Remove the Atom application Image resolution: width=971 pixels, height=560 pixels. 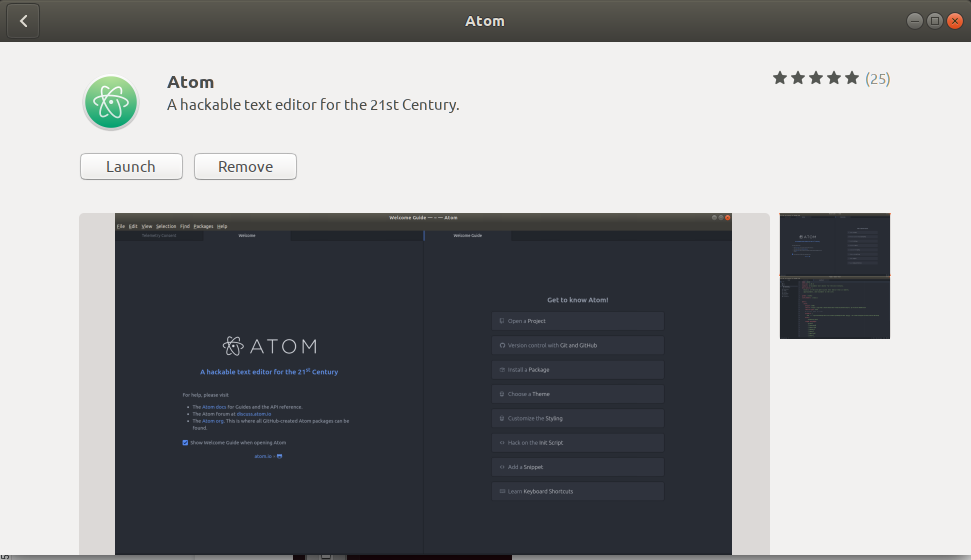(245, 167)
